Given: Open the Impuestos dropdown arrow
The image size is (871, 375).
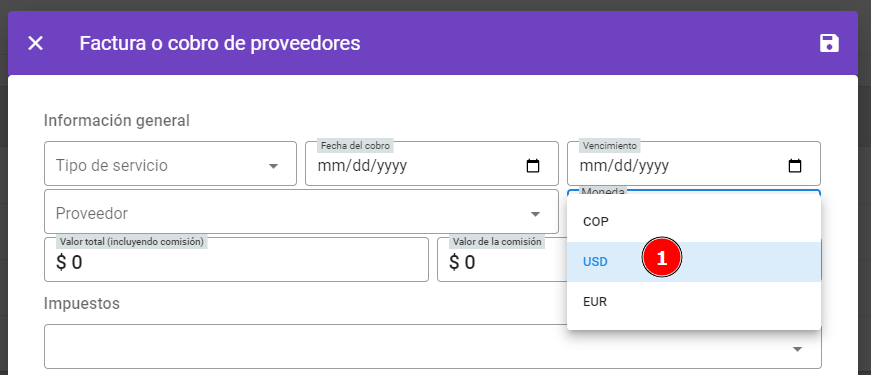Looking at the screenshot, I should (797, 349).
